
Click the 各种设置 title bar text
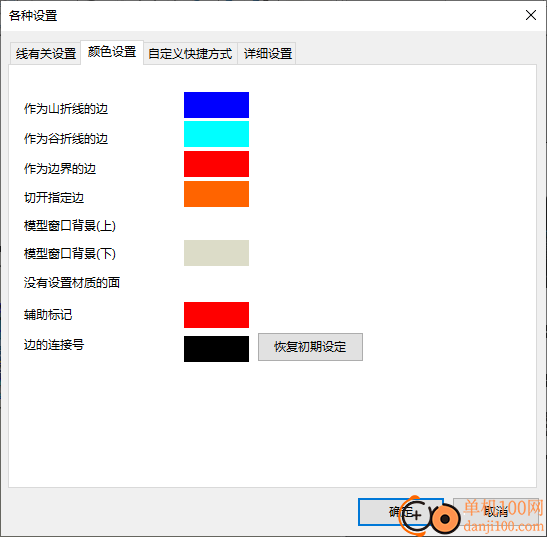click(33, 16)
